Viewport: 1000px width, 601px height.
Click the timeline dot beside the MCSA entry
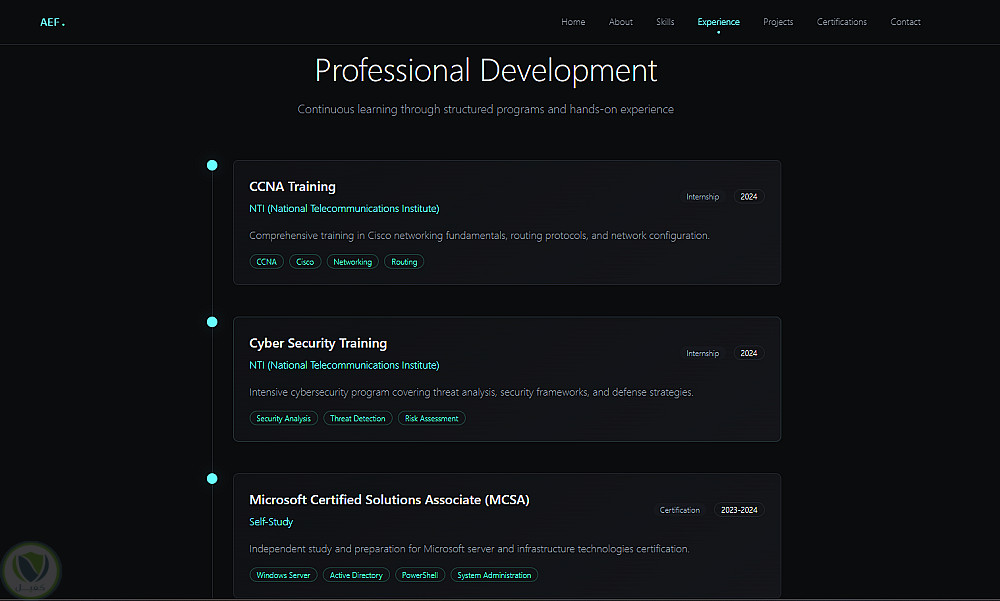pos(212,479)
